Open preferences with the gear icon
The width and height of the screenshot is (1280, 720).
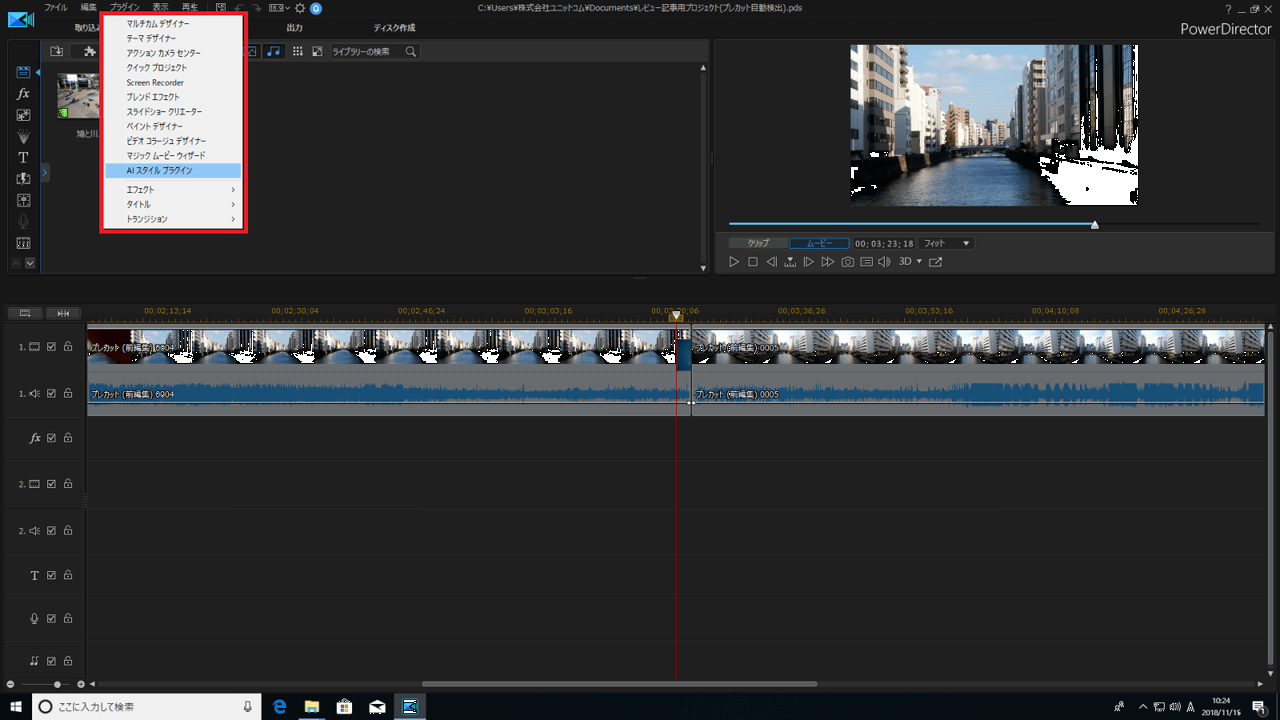pos(299,8)
